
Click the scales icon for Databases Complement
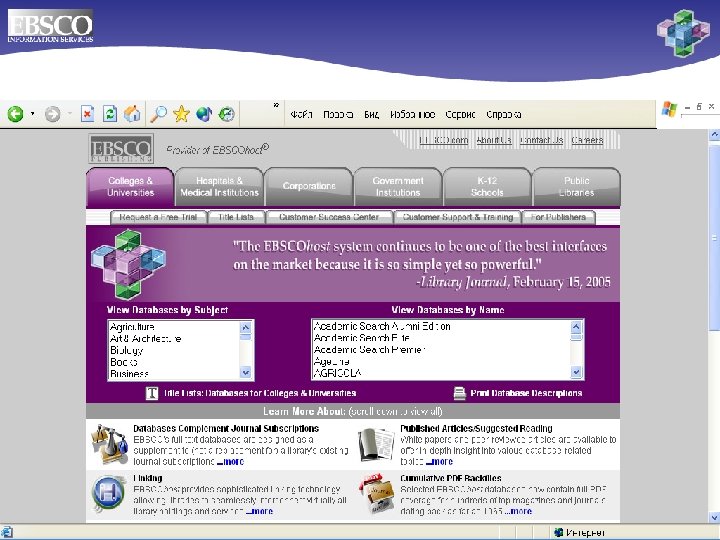[x=109, y=444]
